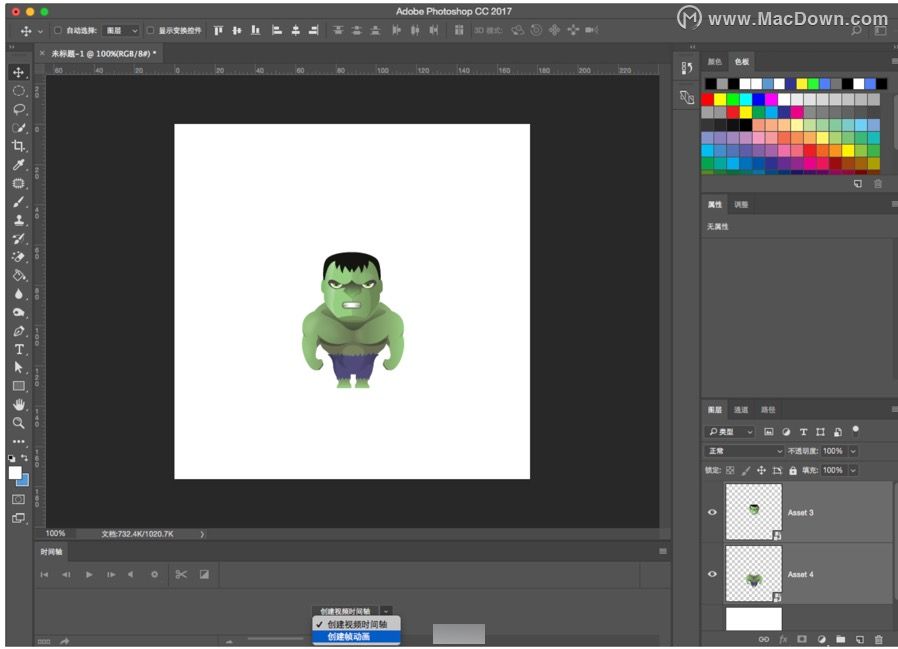Click the link layers icon
This screenshot has width=898, height=649.
[764, 639]
